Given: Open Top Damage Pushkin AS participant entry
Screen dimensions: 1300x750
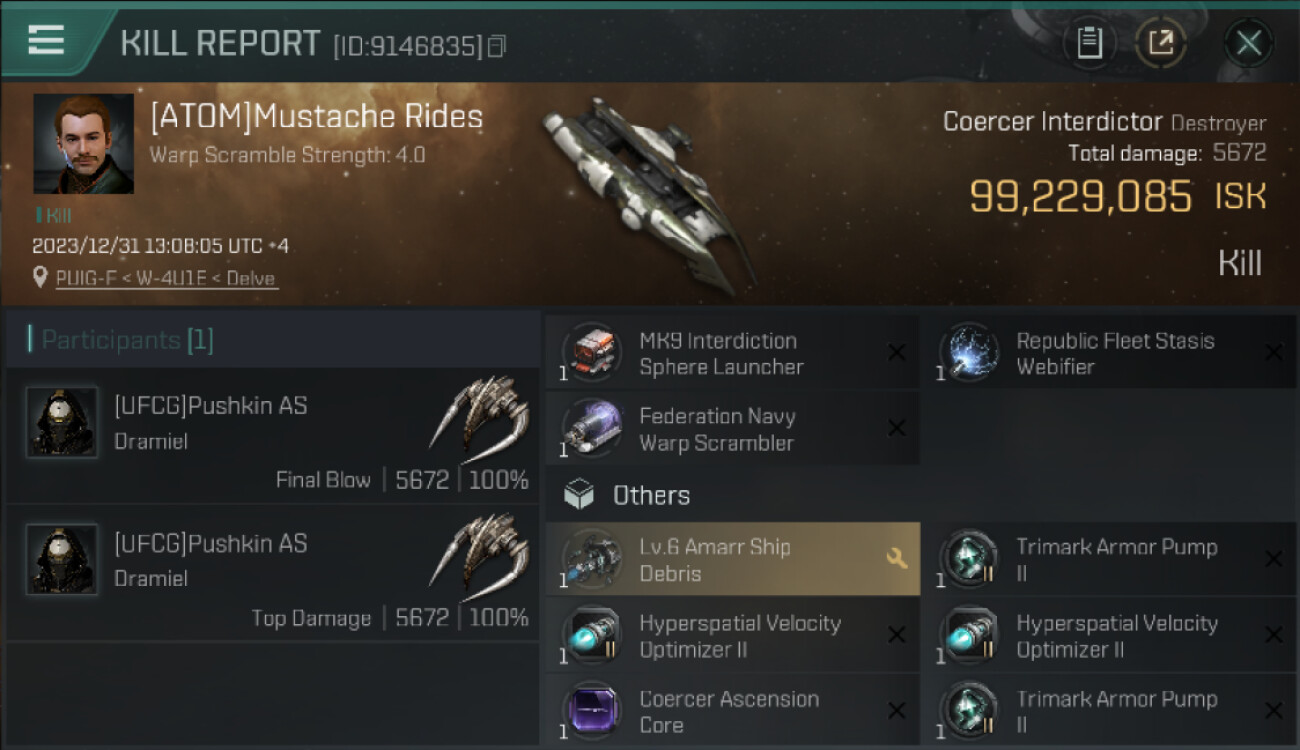Looking at the screenshot, I should click(x=272, y=574).
